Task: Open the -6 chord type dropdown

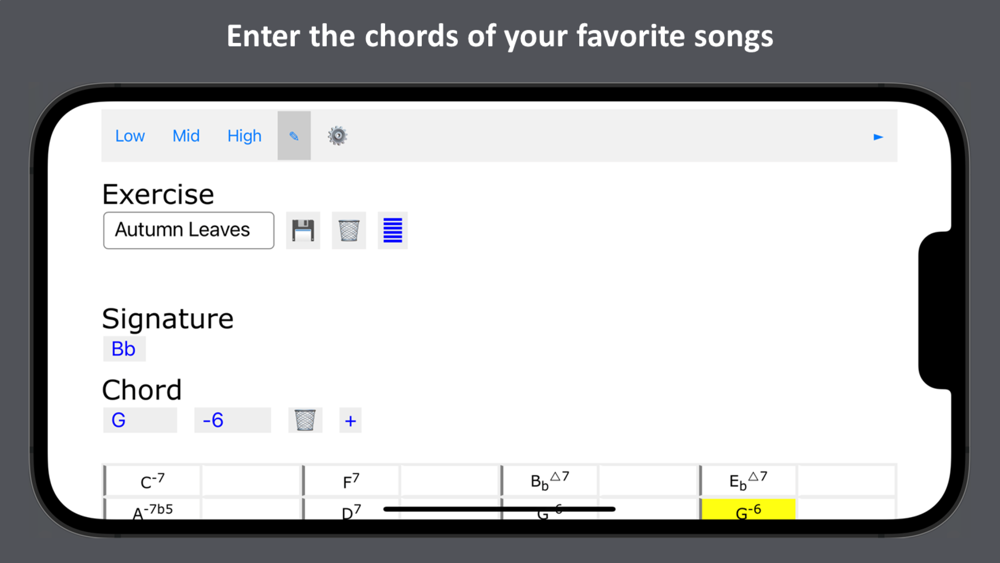Action: coord(233,420)
